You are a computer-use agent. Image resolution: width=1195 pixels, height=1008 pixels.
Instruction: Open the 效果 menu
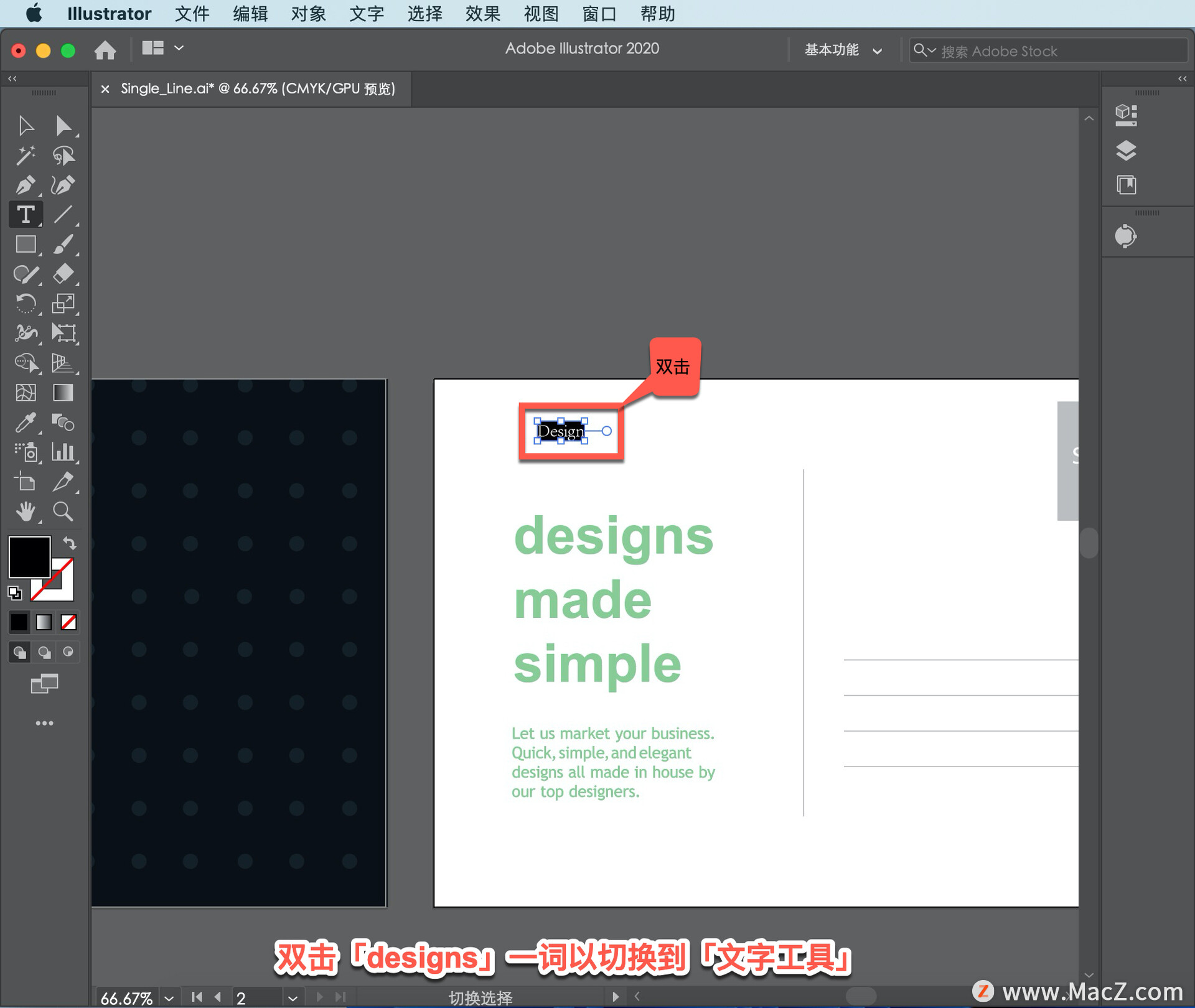coord(482,13)
